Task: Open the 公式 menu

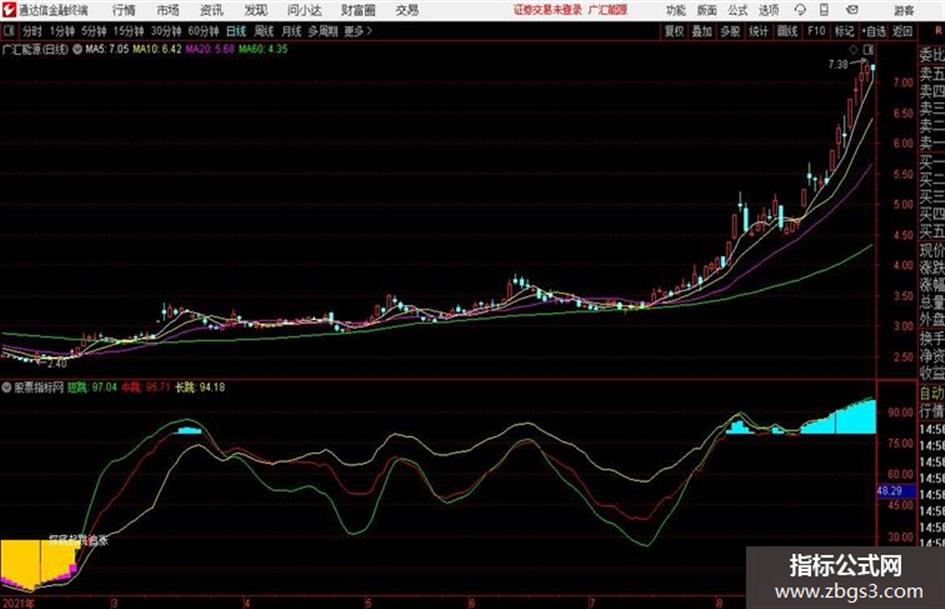Action: point(738,10)
